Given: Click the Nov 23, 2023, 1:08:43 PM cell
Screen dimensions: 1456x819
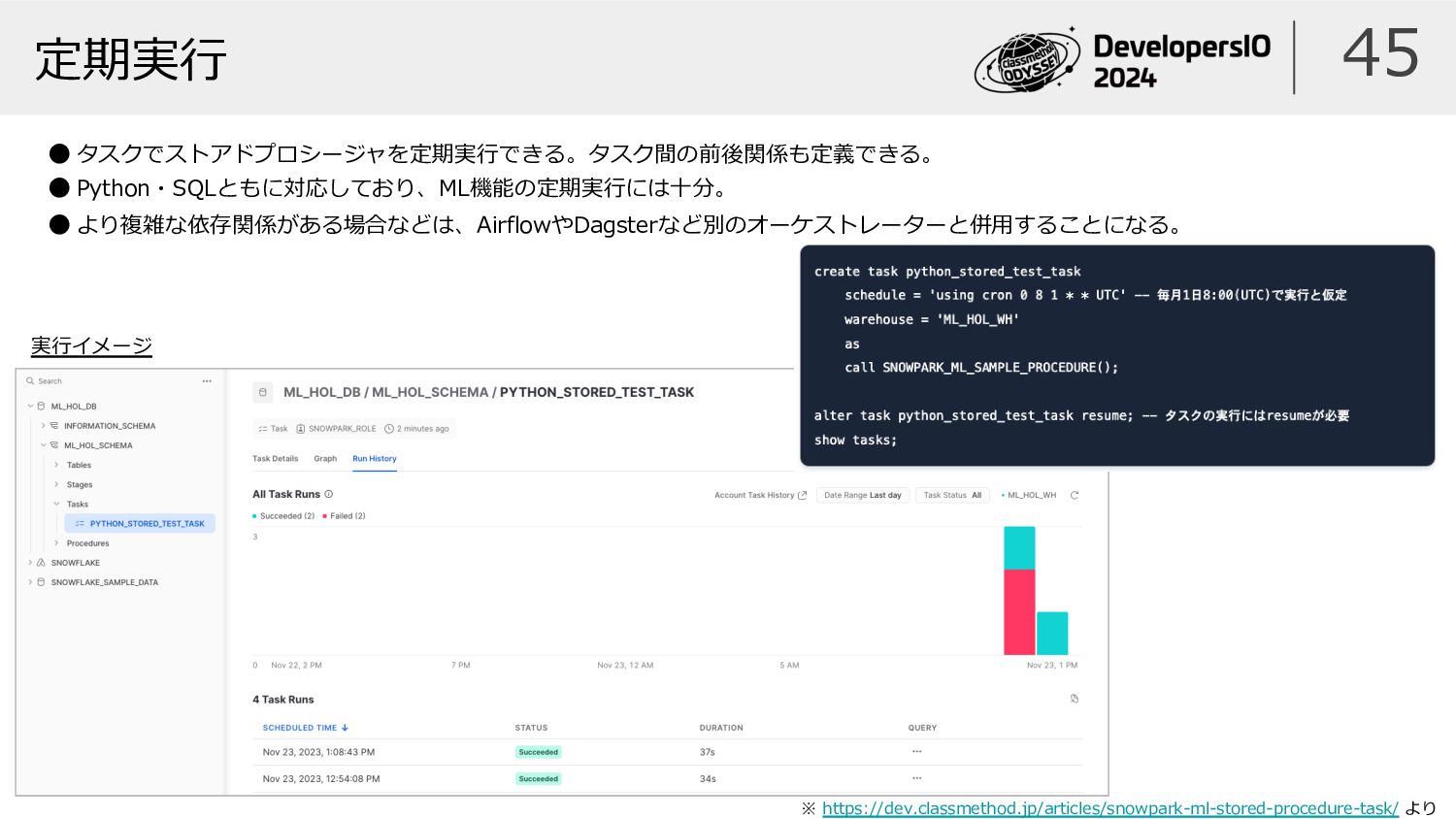Looking at the screenshot, I should [x=318, y=752].
